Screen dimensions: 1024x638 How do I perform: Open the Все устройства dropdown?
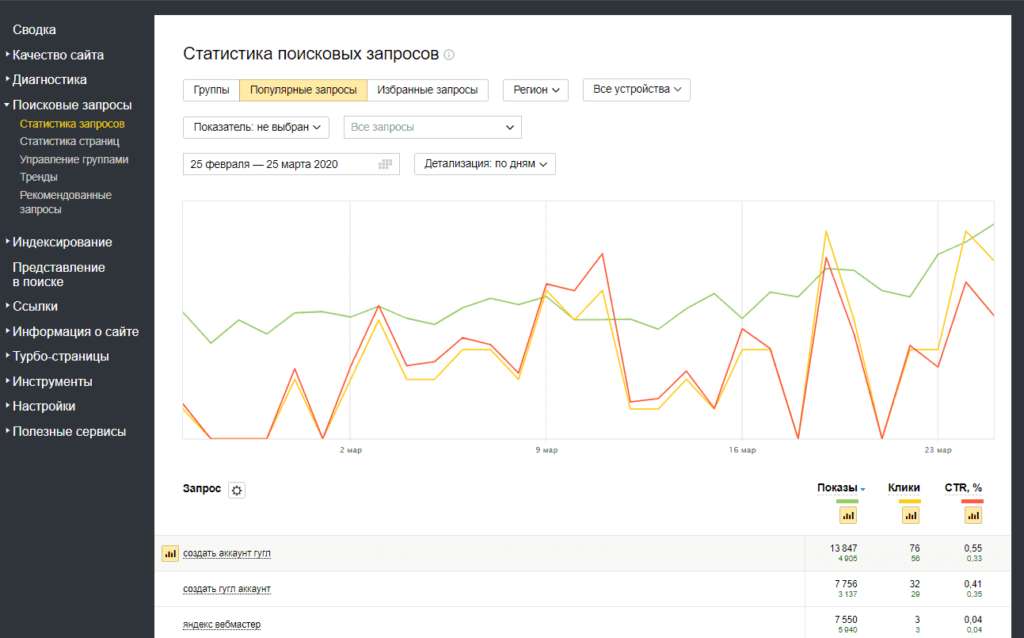637,89
